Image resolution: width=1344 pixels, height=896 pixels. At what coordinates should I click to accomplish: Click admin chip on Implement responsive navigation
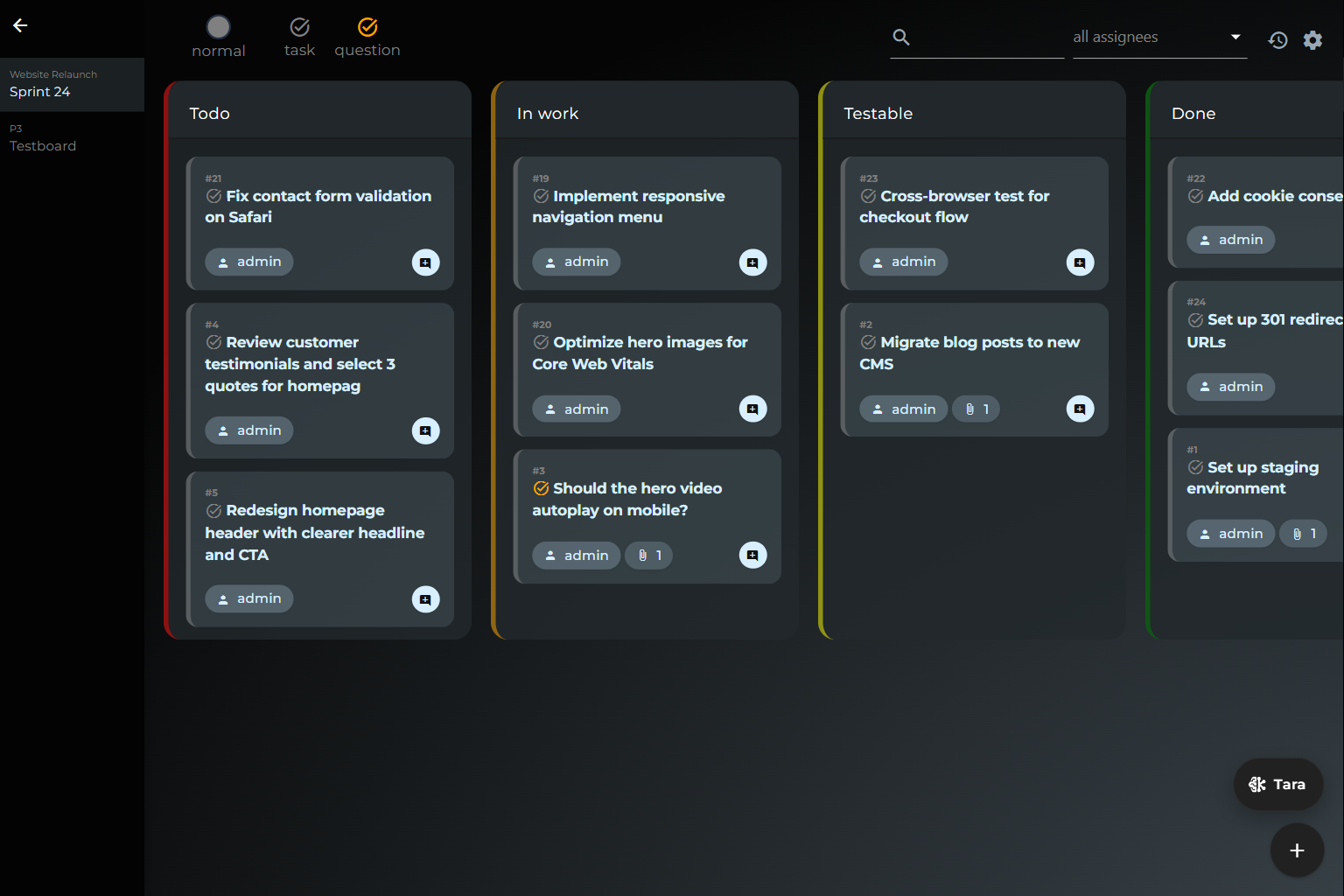(577, 262)
